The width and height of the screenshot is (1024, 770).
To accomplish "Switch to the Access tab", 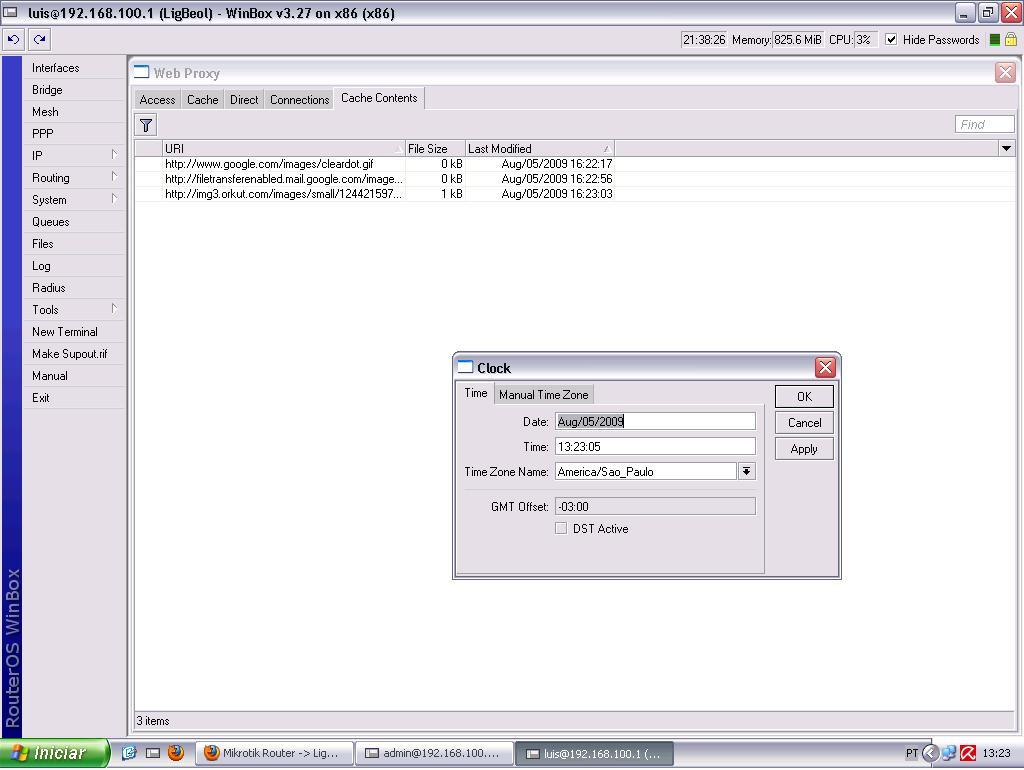I will click(157, 100).
